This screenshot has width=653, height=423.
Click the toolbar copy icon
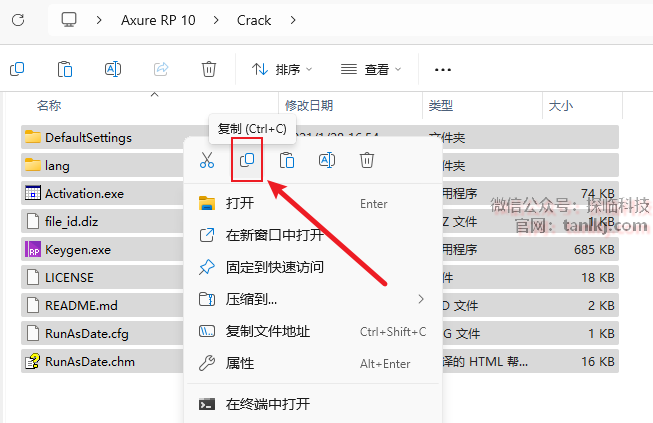[17, 69]
